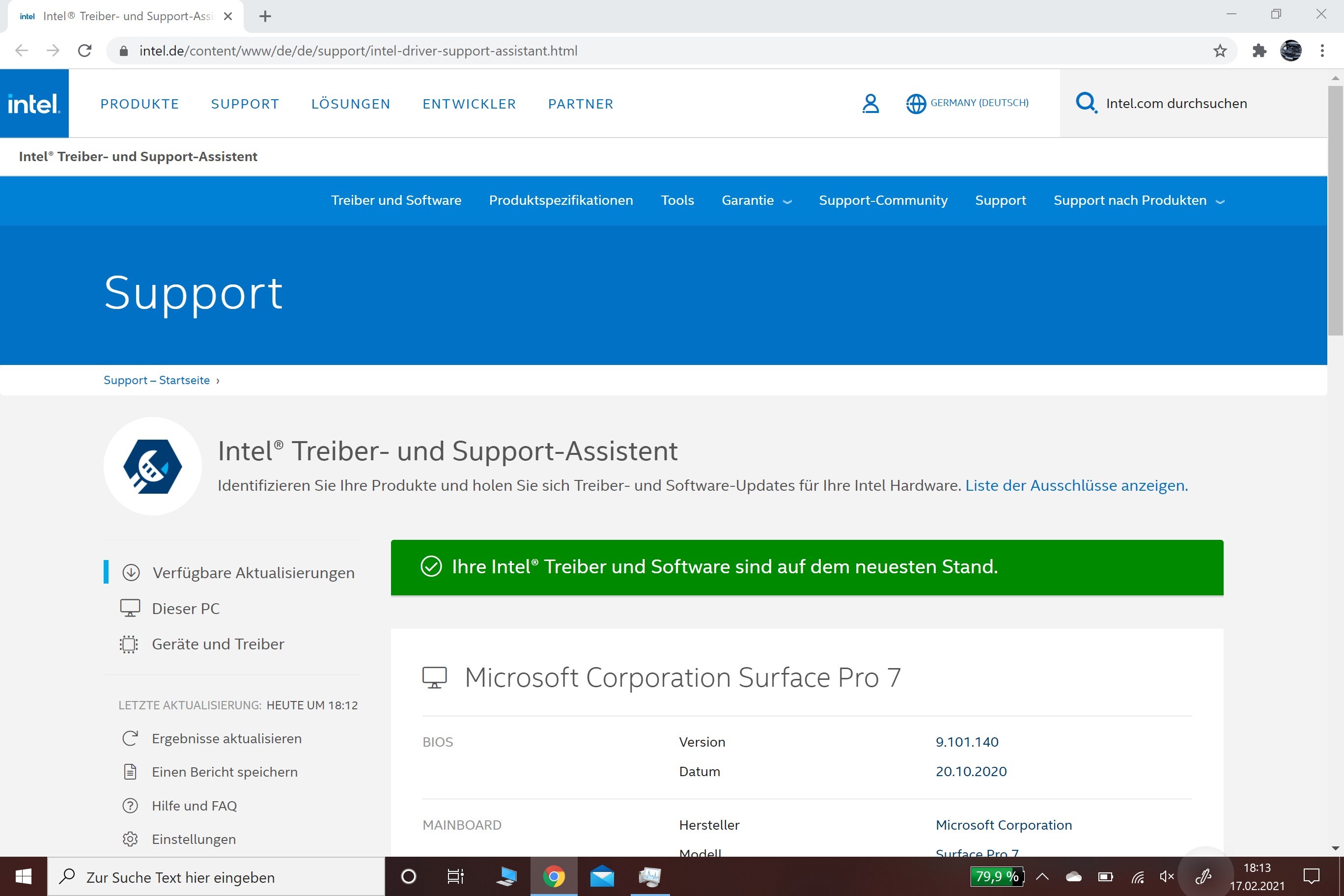Expand the Garantie dropdown
Image resolution: width=1344 pixels, height=896 pixels.
pos(756,200)
